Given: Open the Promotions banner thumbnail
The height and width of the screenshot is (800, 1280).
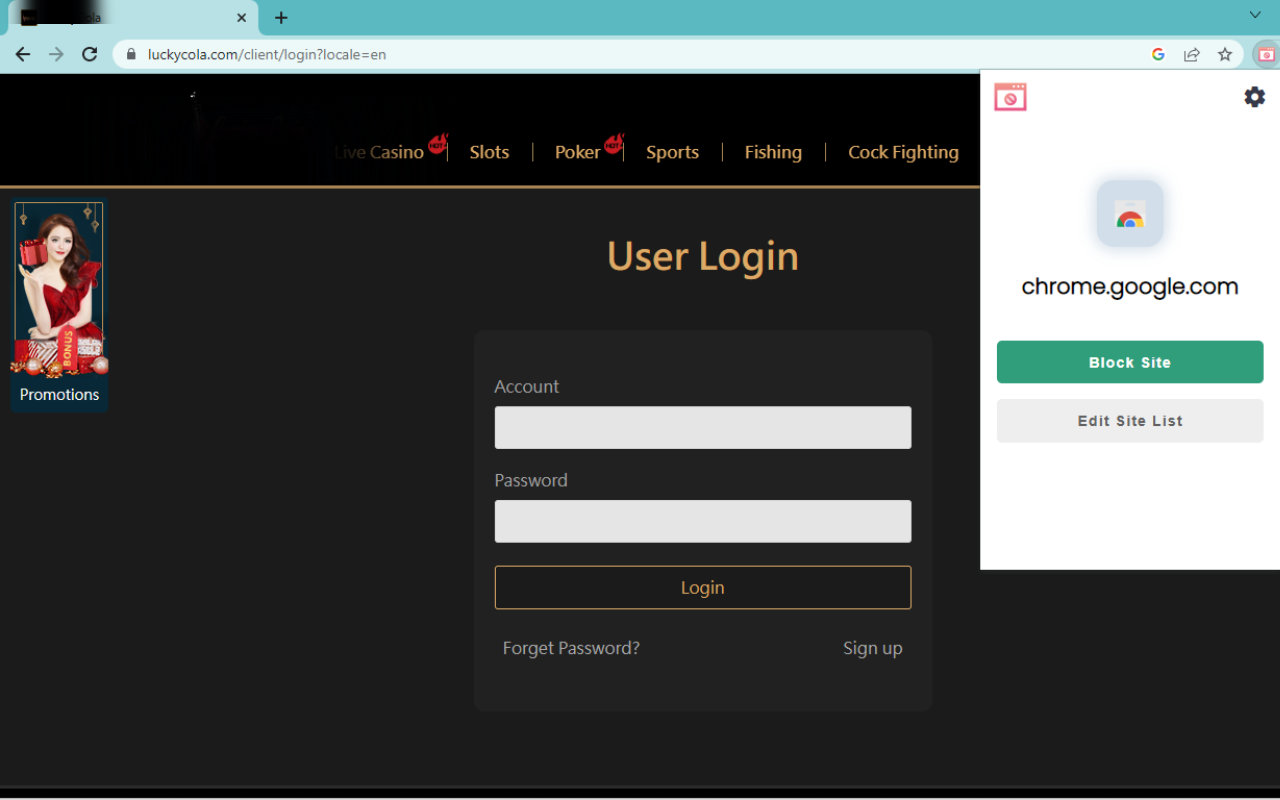Looking at the screenshot, I should tap(59, 306).
